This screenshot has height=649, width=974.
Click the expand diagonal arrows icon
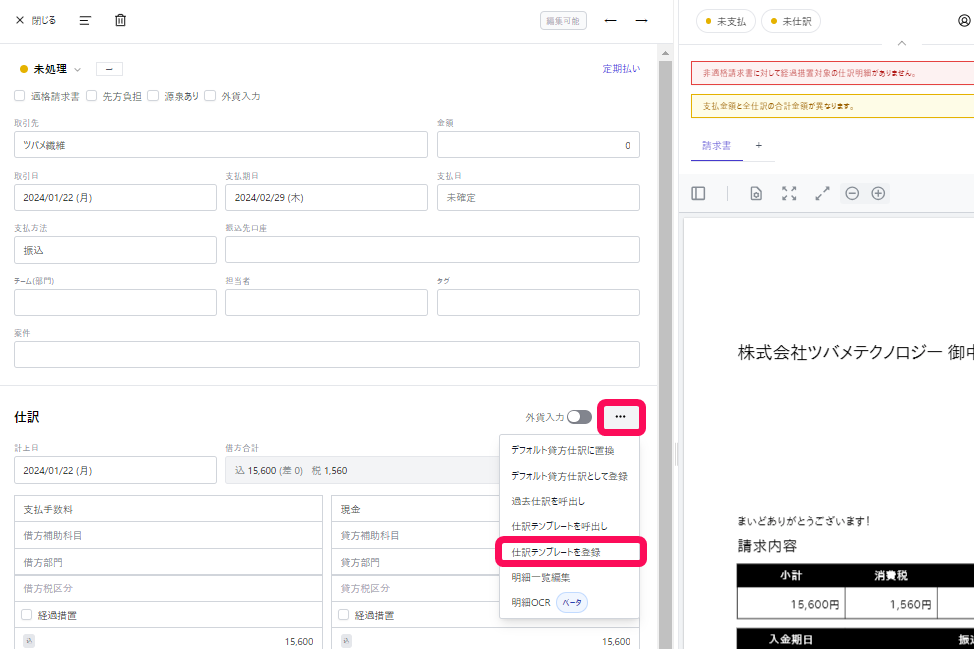click(822, 193)
